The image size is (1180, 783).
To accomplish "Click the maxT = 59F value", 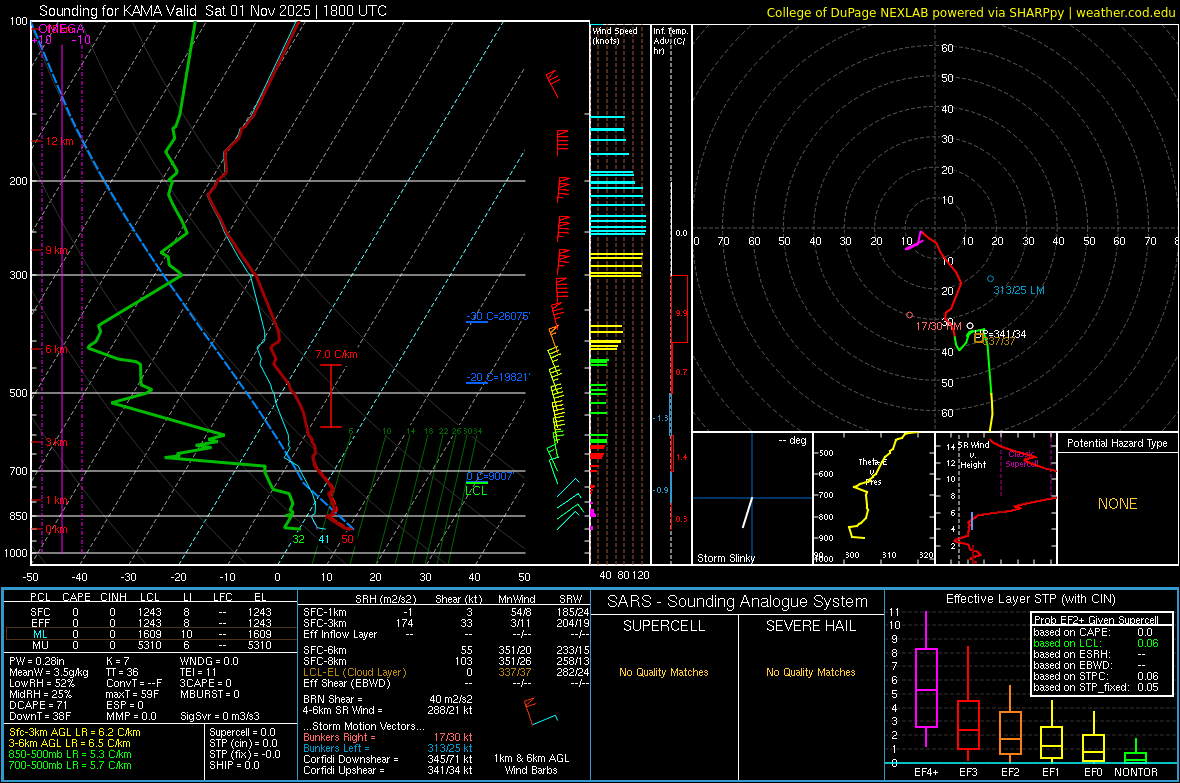I will pos(132,694).
